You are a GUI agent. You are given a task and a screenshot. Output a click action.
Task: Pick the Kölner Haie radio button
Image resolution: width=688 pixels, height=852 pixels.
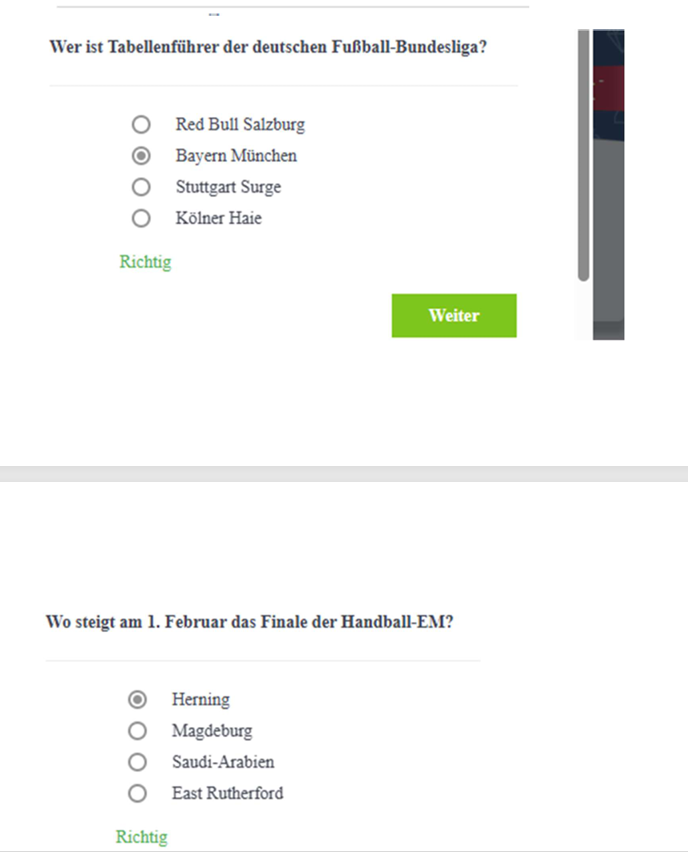tap(141, 218)
